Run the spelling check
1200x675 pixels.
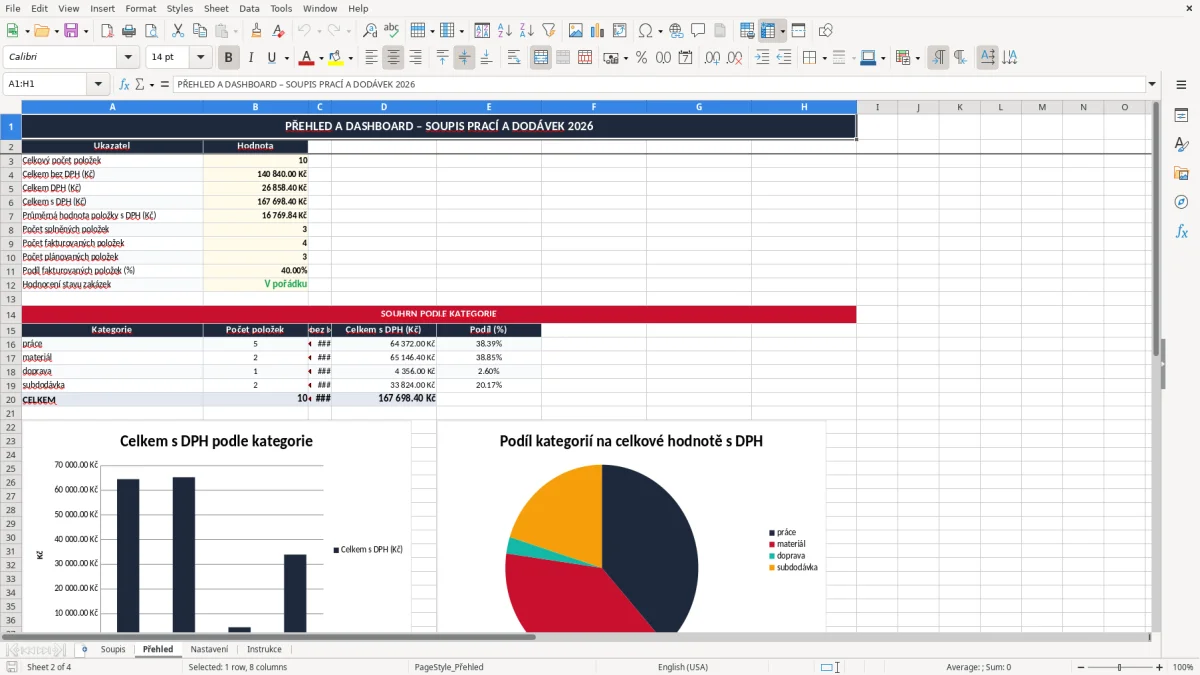coord(392,31)
